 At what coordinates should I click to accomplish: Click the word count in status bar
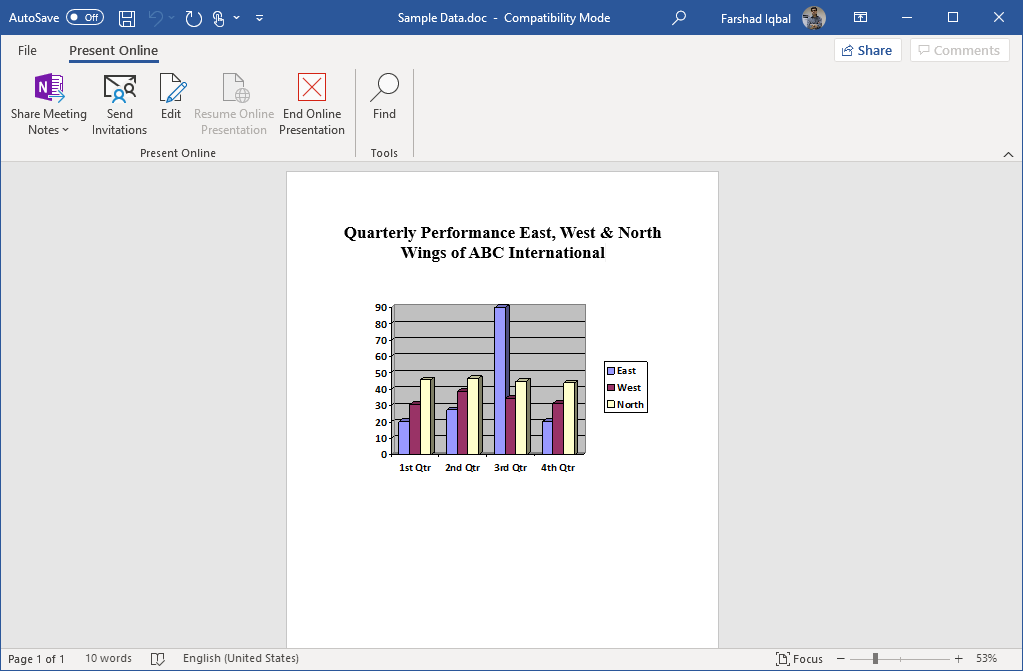pos(108,658)
